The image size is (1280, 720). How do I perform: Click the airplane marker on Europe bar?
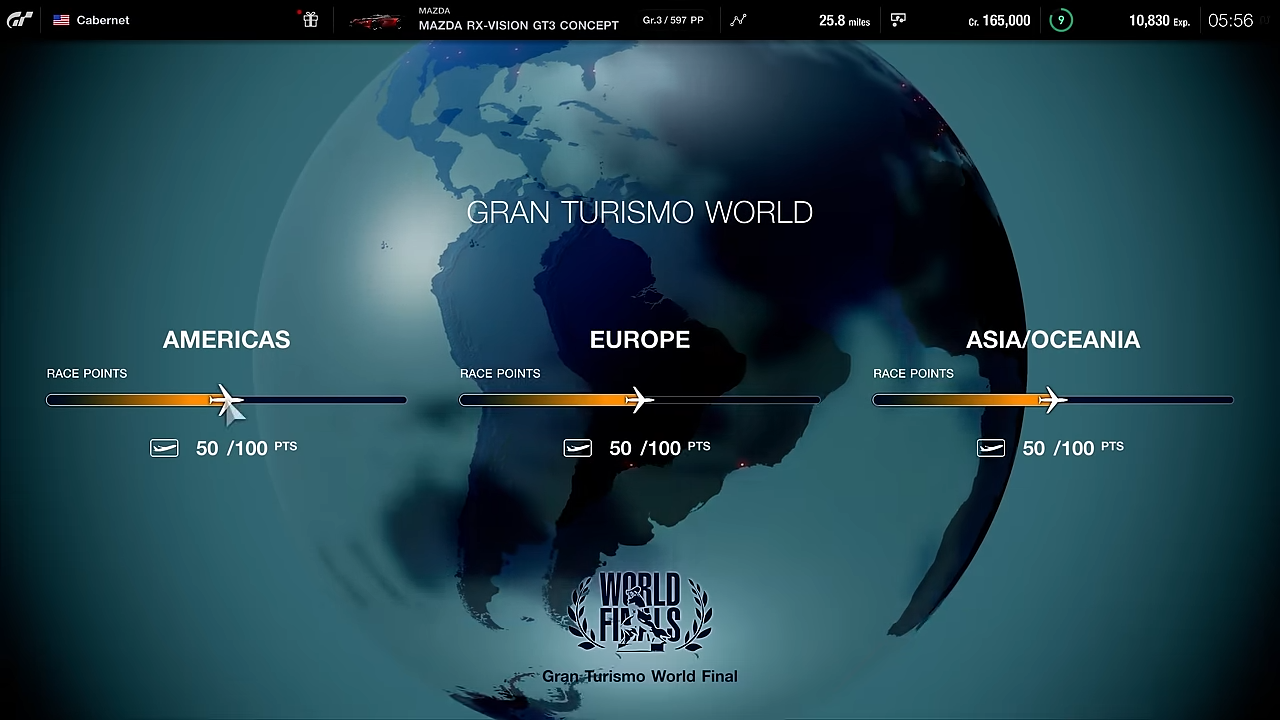[x=640, y=400]
